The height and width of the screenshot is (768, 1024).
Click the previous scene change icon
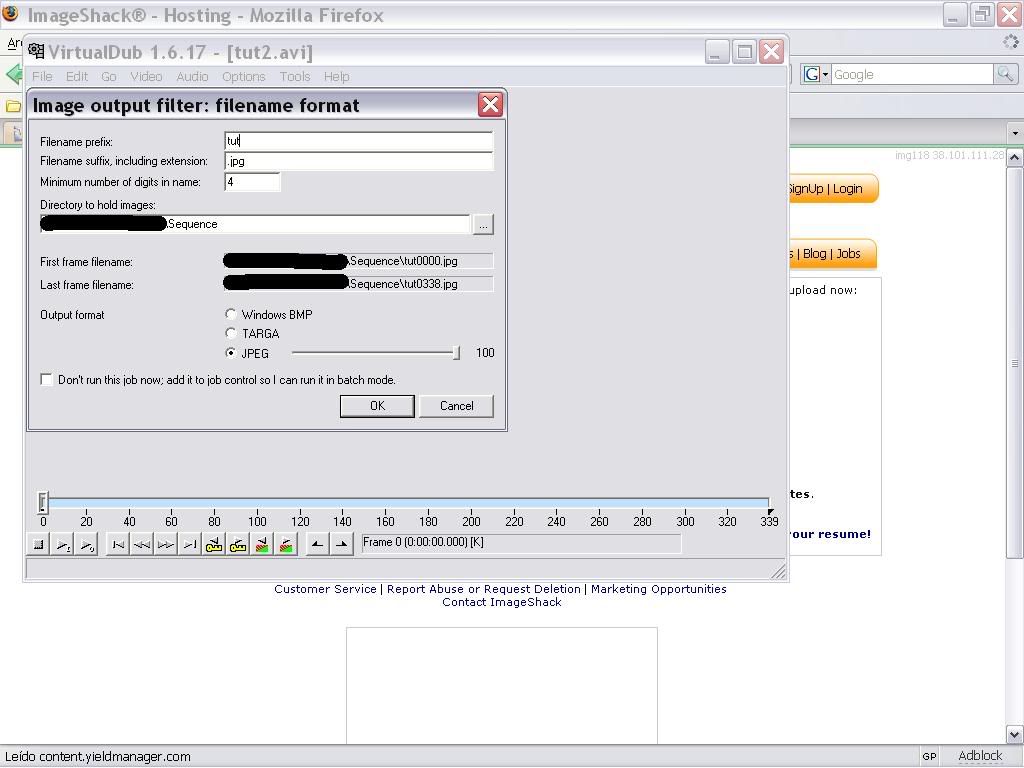tap(262, 544)
